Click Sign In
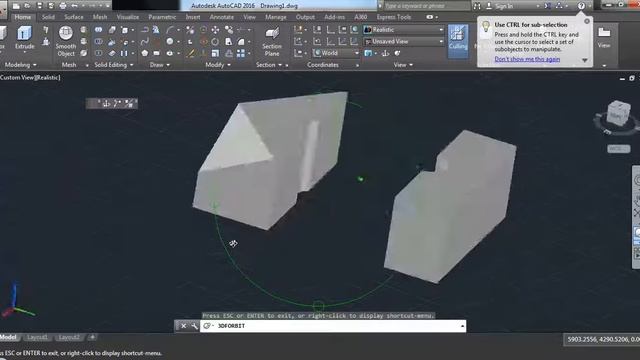The height and width of the screenshot is (360, 640). (x=504, y=6)
